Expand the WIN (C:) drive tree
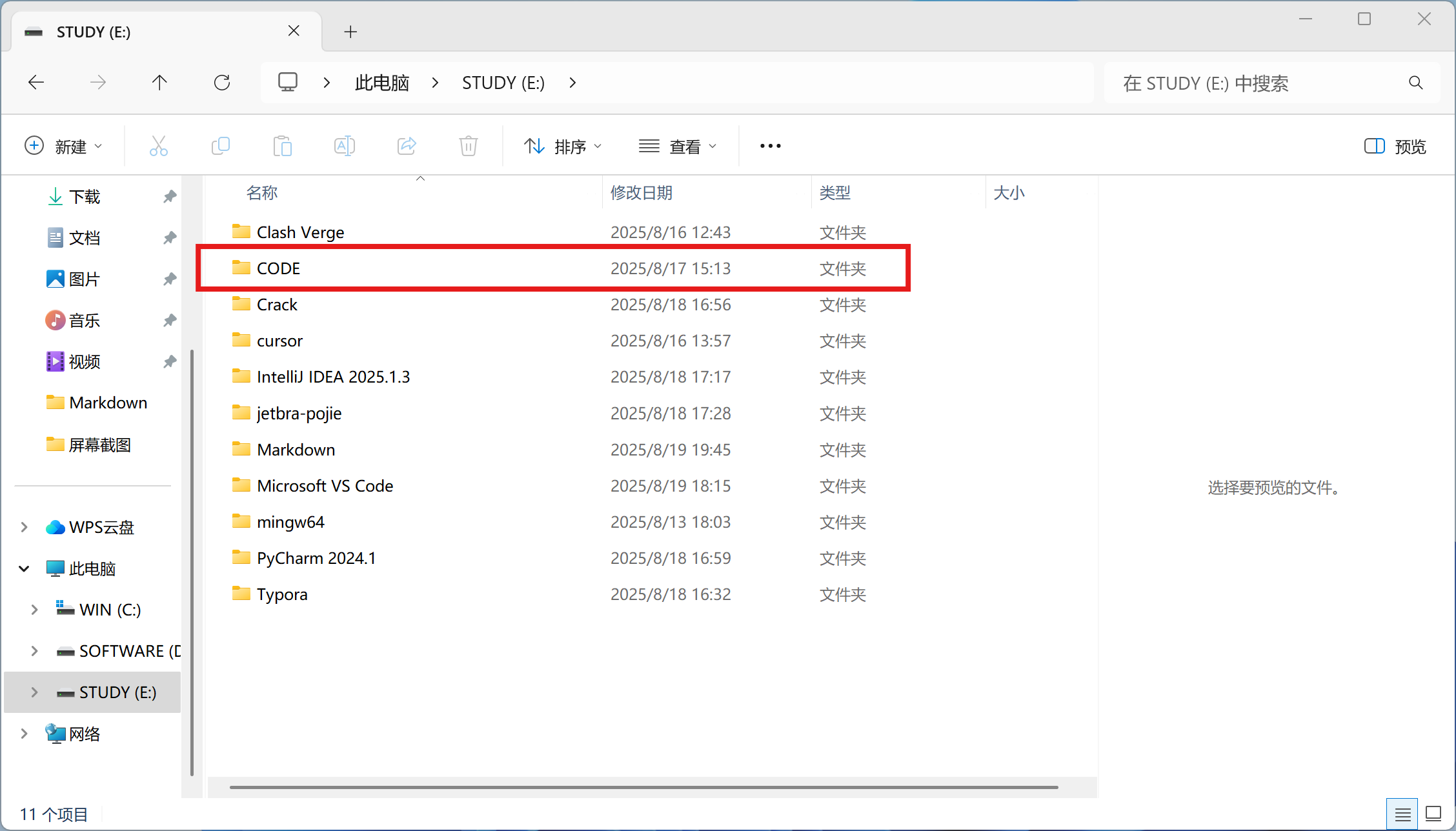The image size is (1456, 831). [x=34, y=610]
